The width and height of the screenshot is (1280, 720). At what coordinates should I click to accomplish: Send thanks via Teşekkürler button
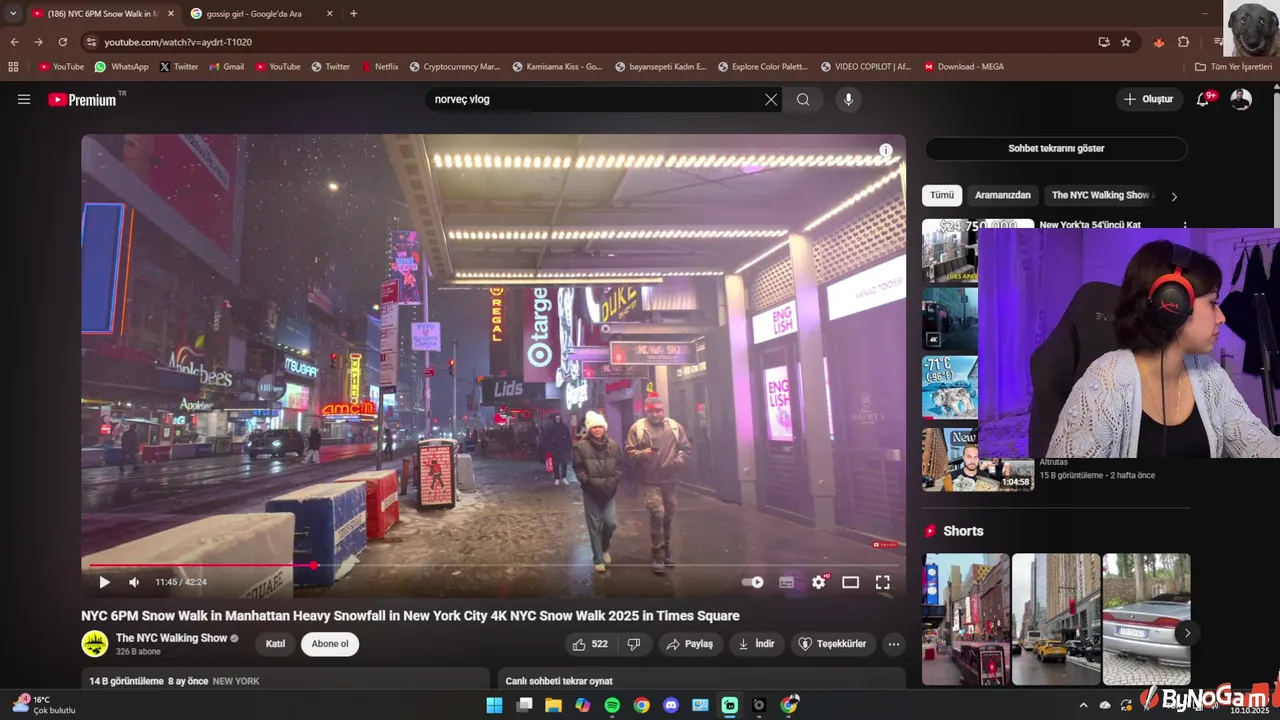tap(832, 644)
